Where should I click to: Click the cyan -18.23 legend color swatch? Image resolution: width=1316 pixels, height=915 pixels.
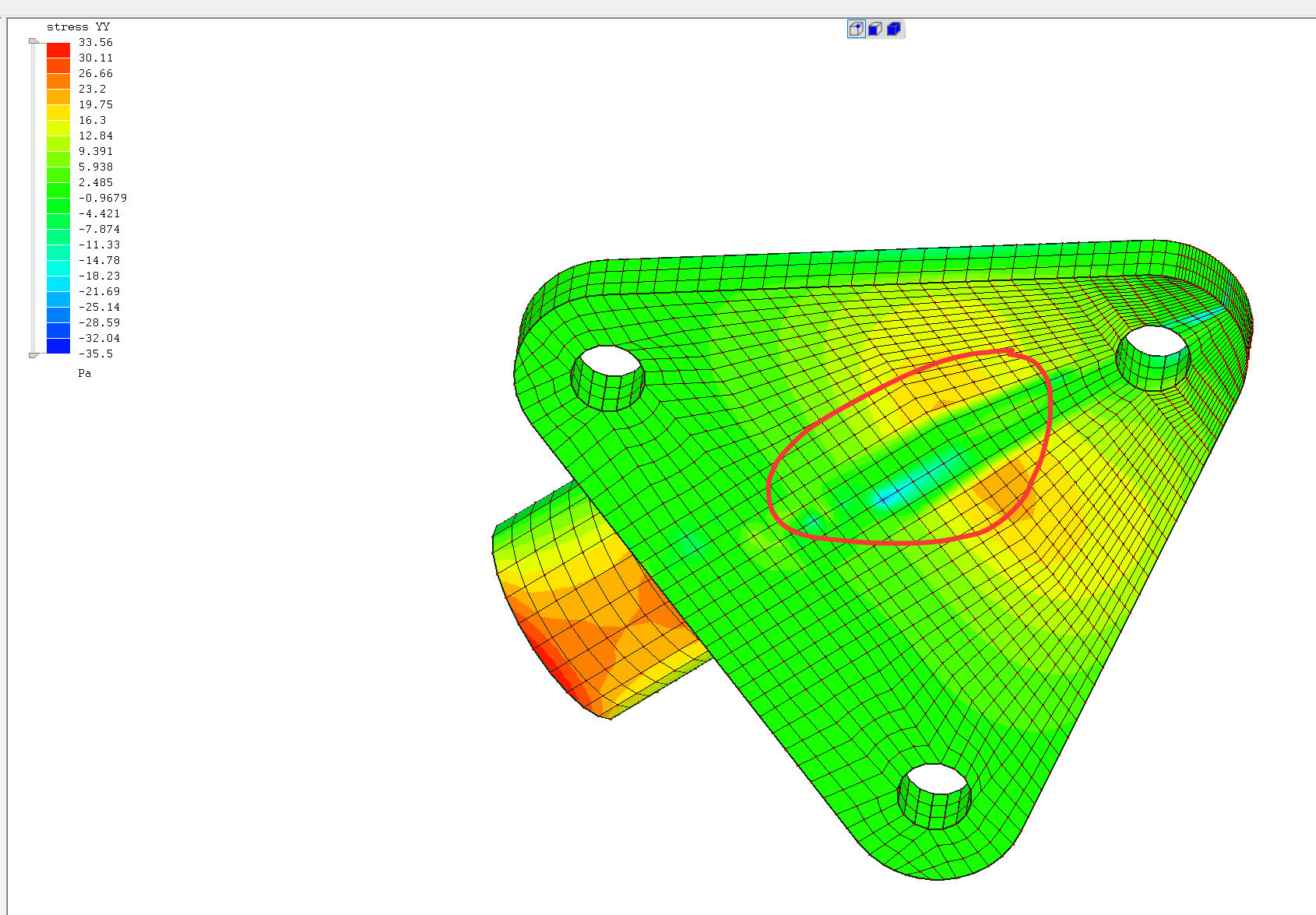[58, 268]
